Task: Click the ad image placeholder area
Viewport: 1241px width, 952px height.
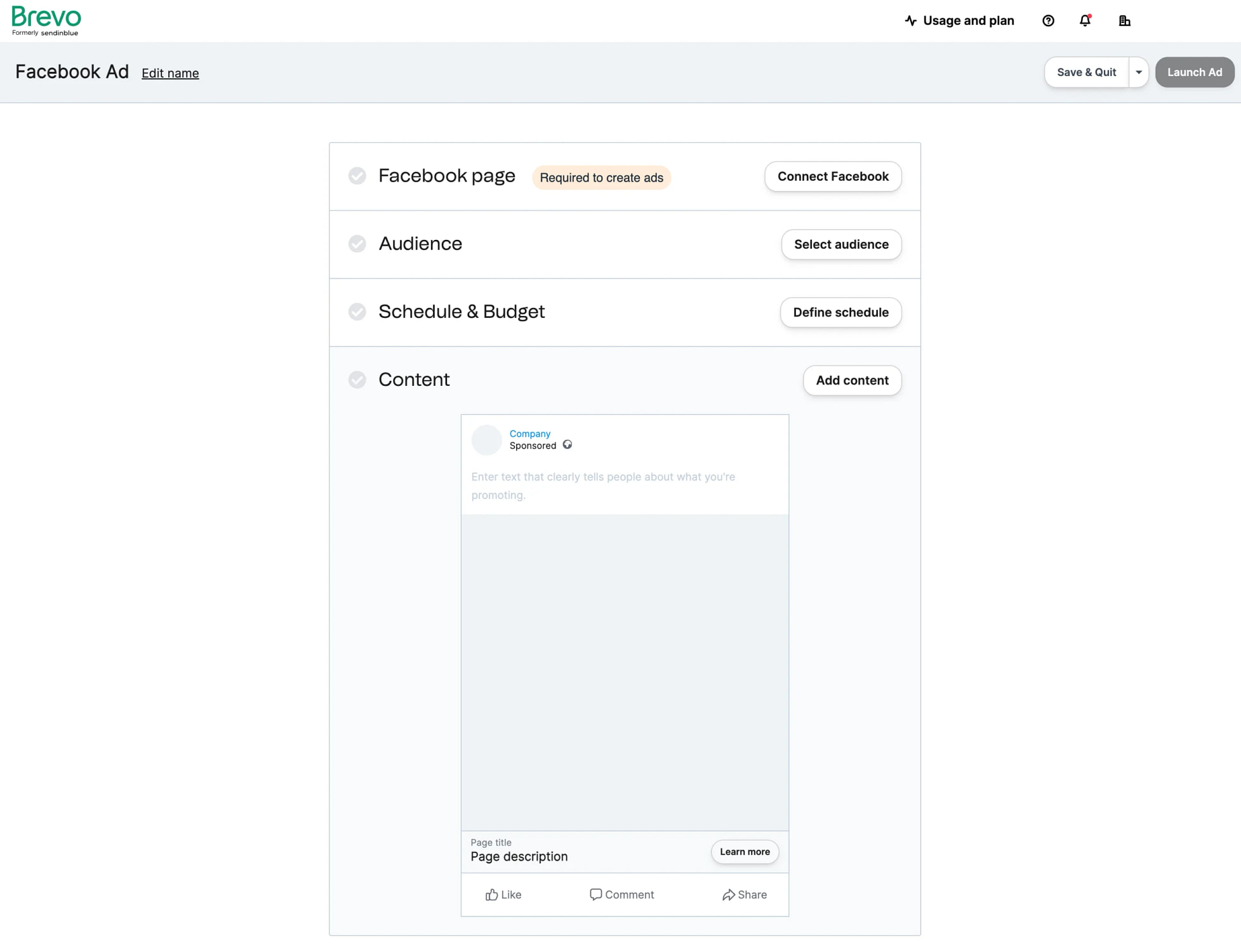Action: click(625, 672)
